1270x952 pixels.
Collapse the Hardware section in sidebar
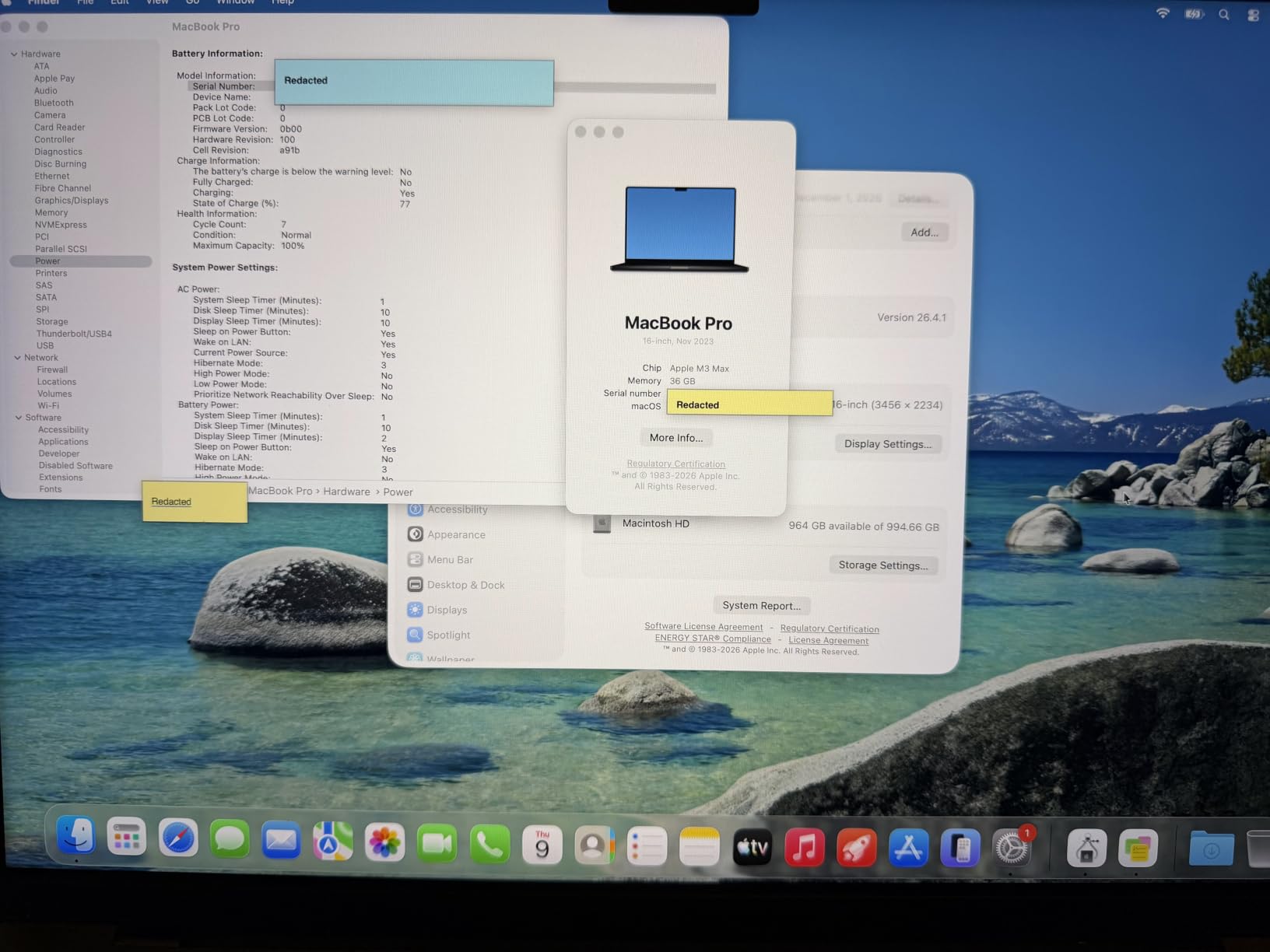coord(14,54)
